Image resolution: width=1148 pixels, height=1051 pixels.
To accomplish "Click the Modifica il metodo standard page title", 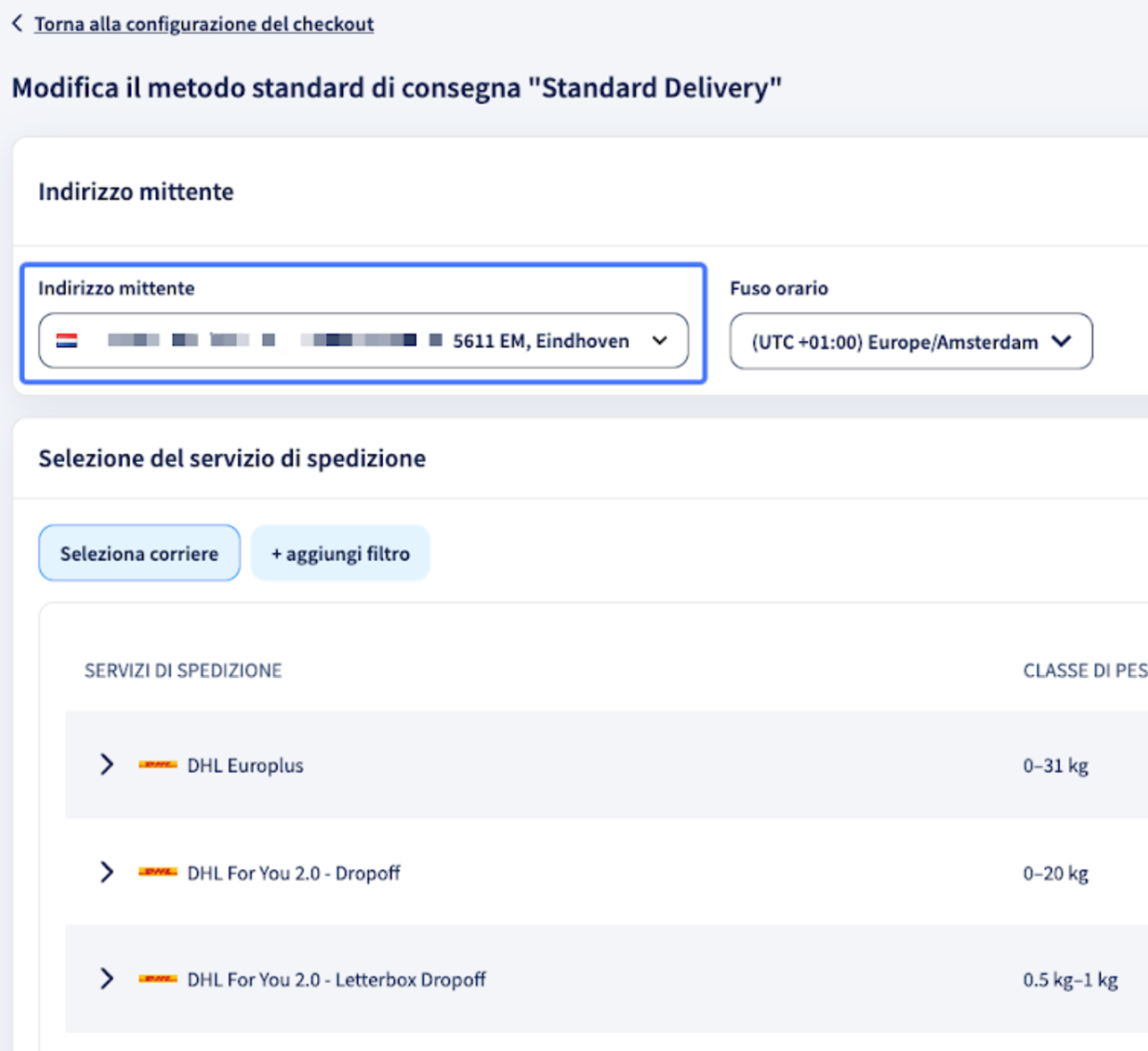I will click(x=397, y=88).
